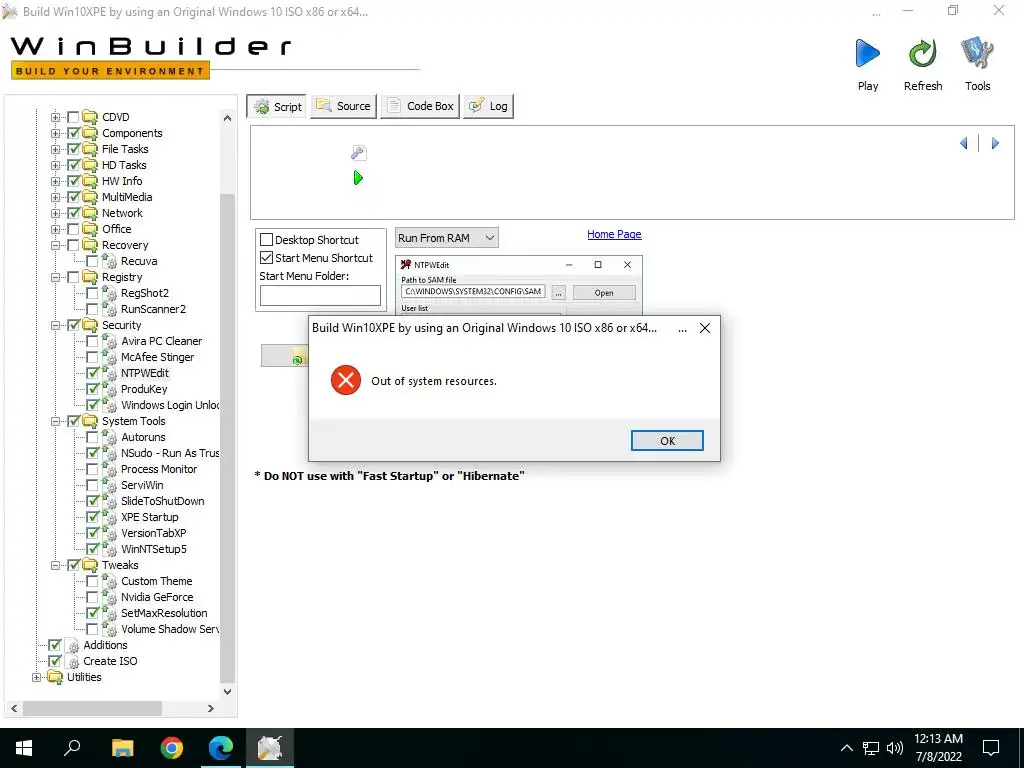Click the Components folder icon
Screen dimensions: 1024x768
(90, 133)
